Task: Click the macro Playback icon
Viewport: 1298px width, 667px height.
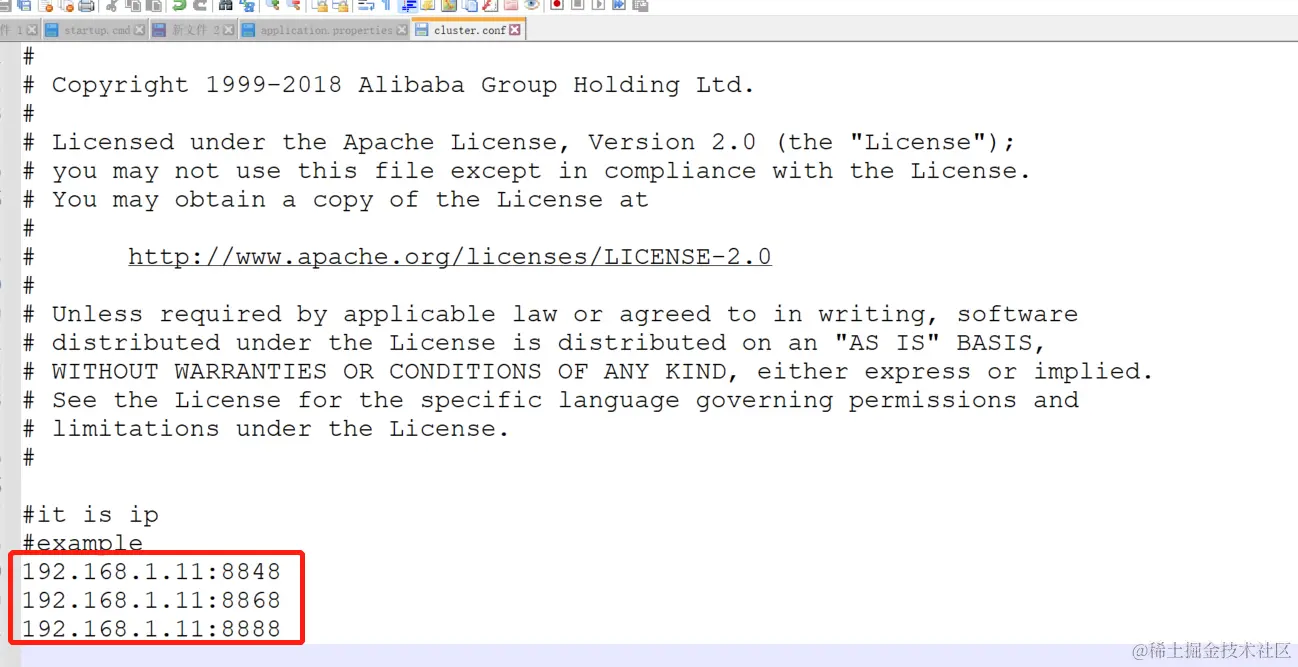Action: coord(598,5)
